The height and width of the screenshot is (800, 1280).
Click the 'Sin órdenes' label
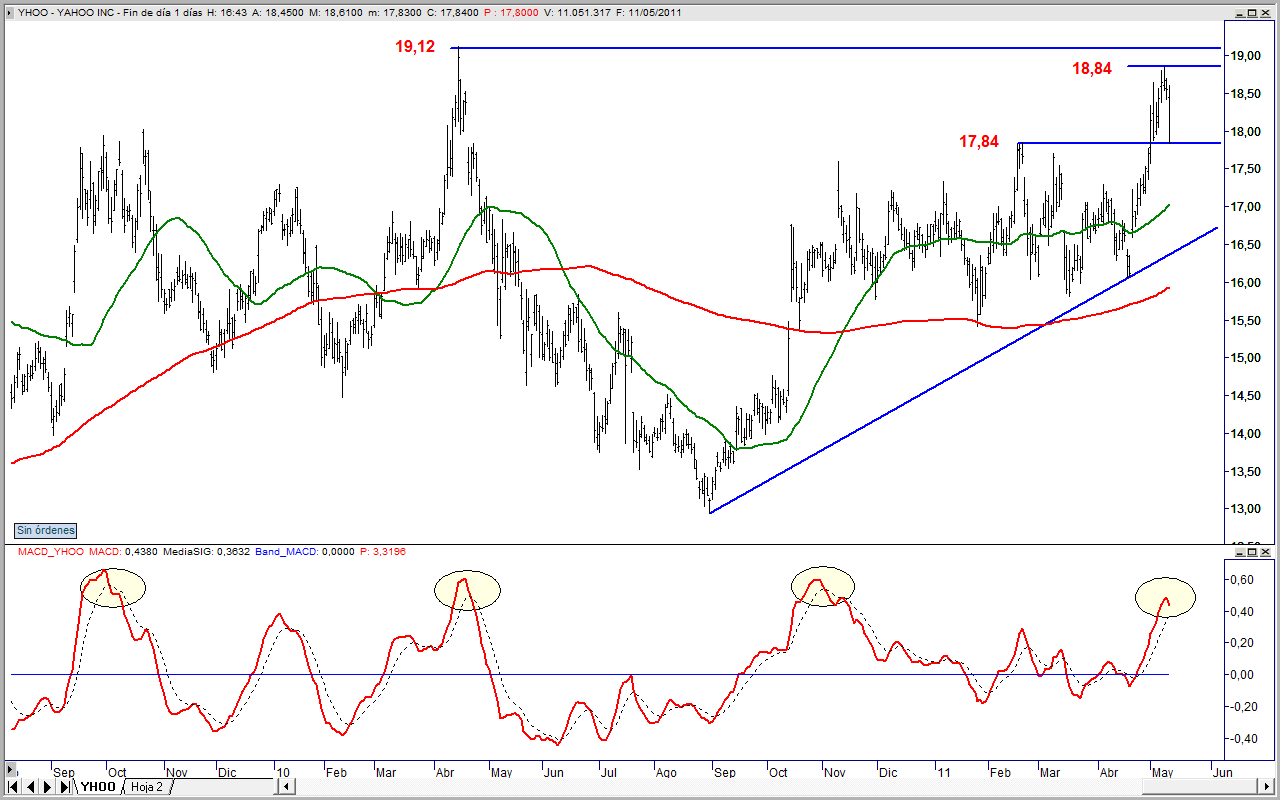coord(45,530)
